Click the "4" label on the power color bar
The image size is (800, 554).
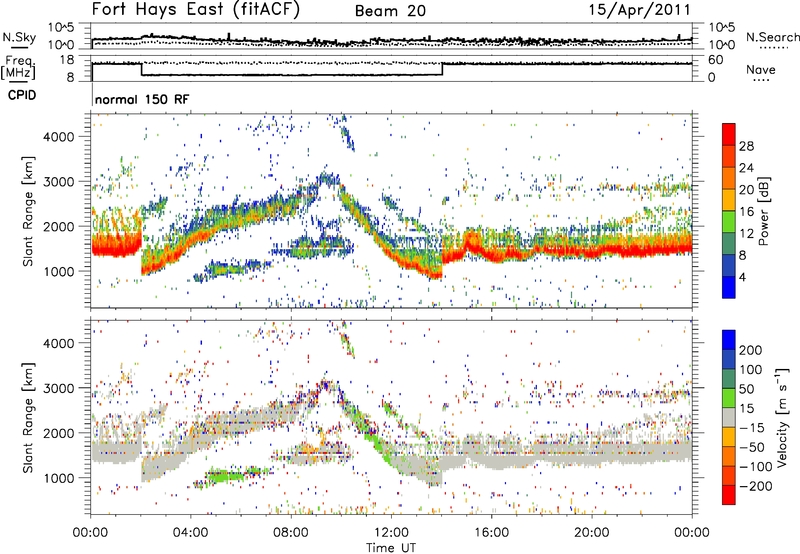(x=742, y=277)
